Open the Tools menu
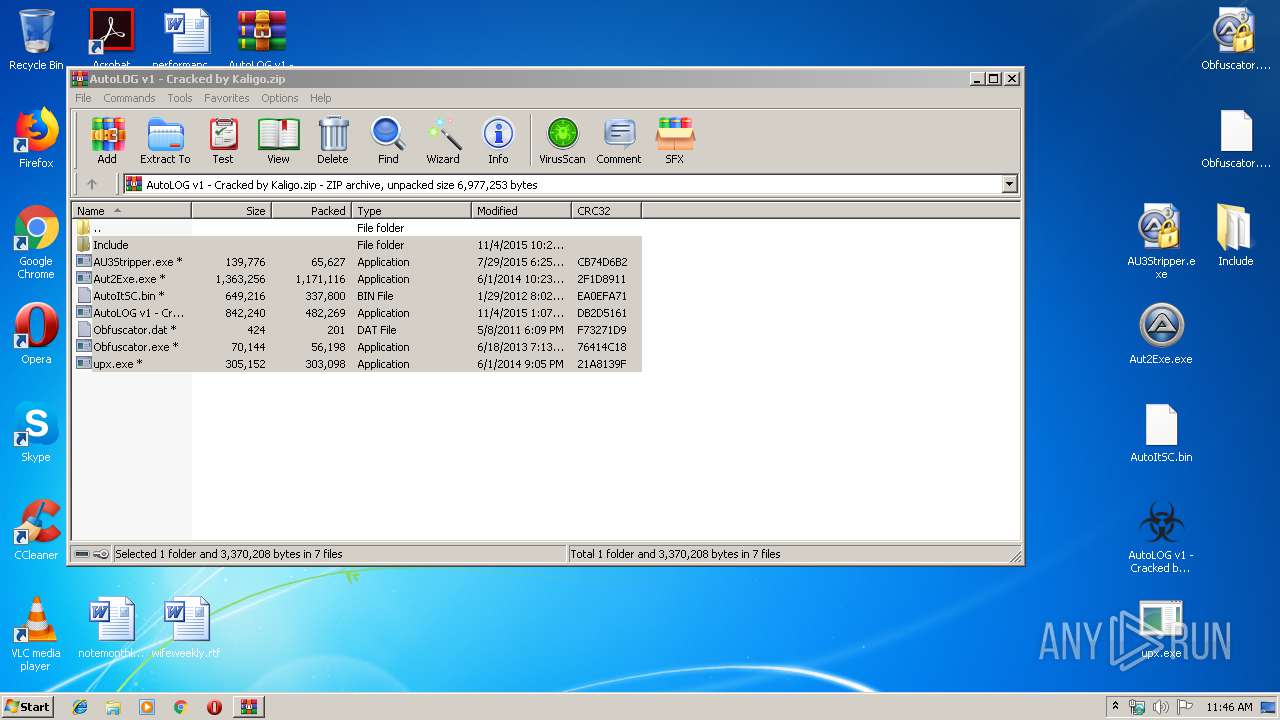Screen dimensions: 1280x720 pos(180,98)
